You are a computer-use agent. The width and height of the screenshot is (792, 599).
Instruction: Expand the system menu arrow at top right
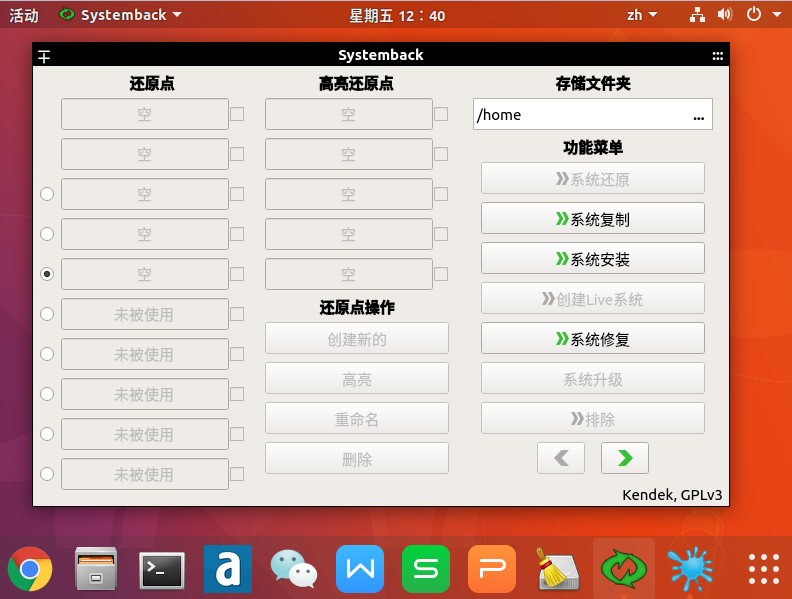click(777, 15)
